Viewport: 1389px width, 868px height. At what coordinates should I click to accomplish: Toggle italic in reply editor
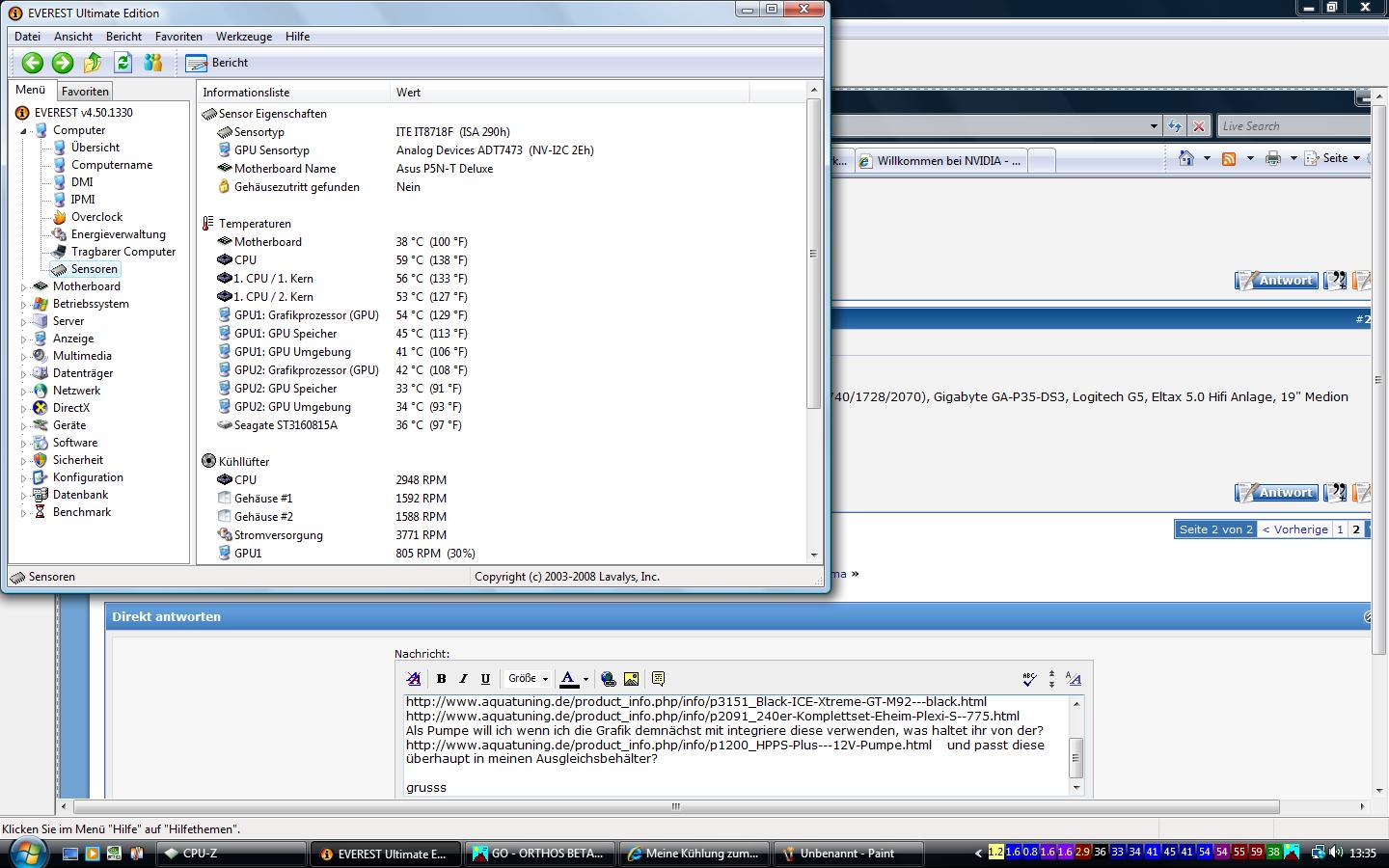point(463,679)
